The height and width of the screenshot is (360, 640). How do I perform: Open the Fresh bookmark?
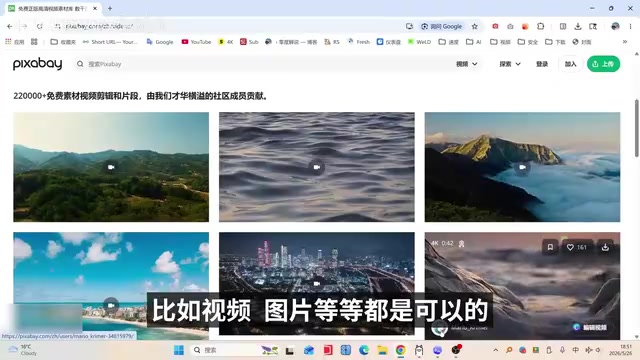click(x=359, y=42)
